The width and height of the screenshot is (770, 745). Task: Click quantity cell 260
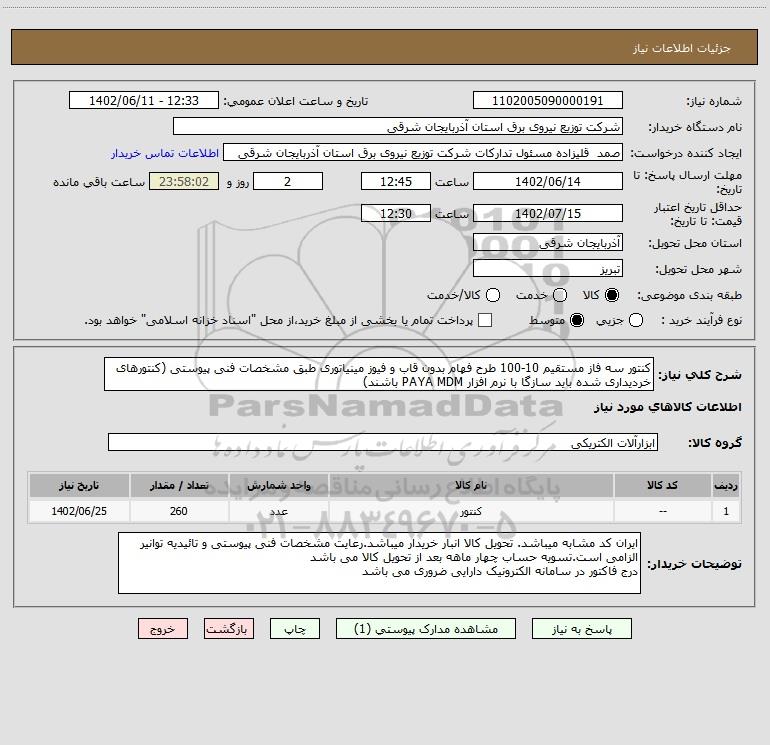[179, 511]
